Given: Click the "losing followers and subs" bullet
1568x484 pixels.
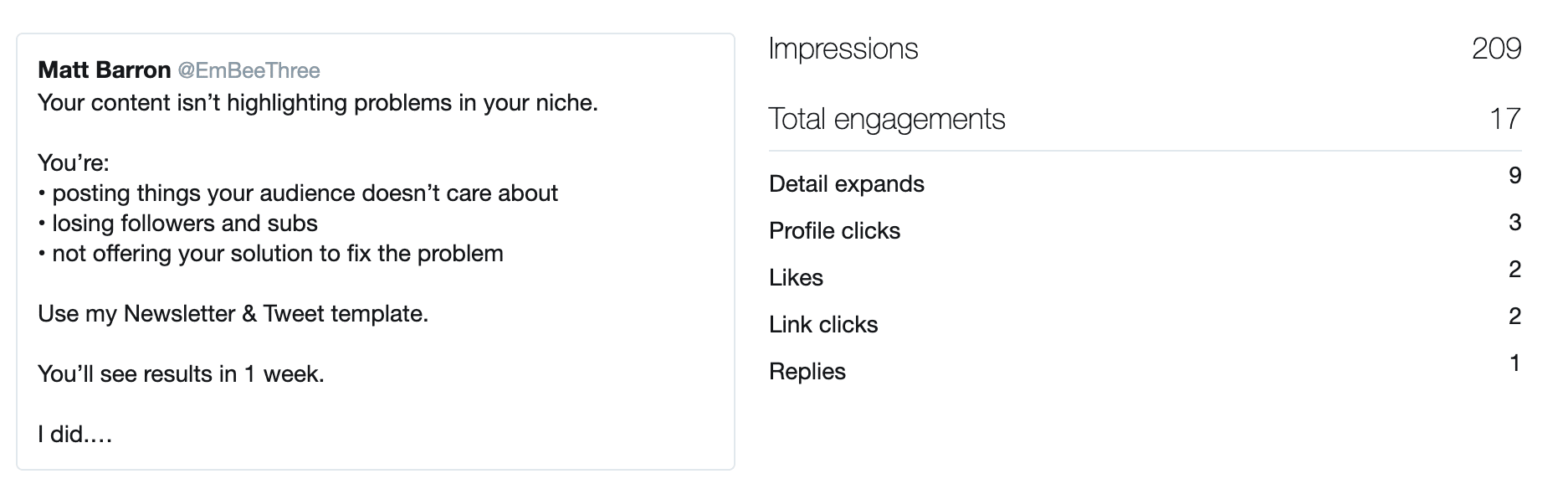Looking at the screenshot, I should (178, 224).
